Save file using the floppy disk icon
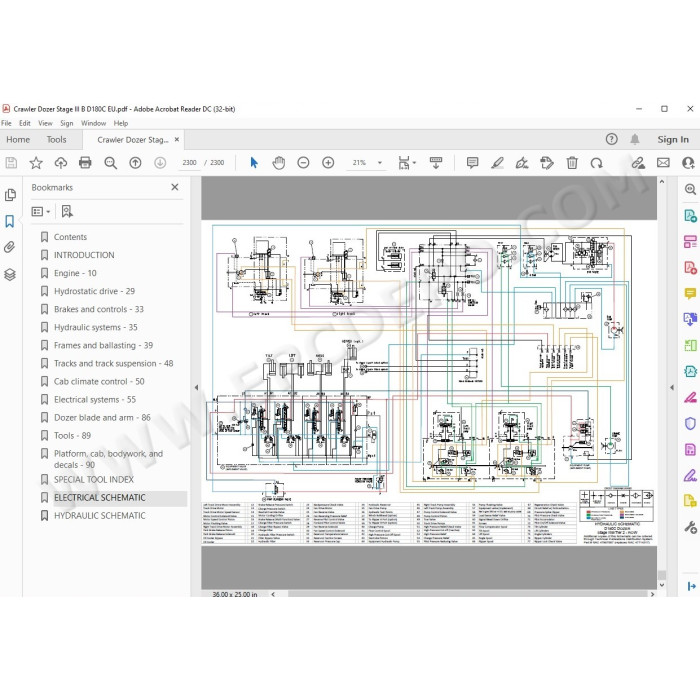This screenshot has height=700, width=700. [11, 163]
